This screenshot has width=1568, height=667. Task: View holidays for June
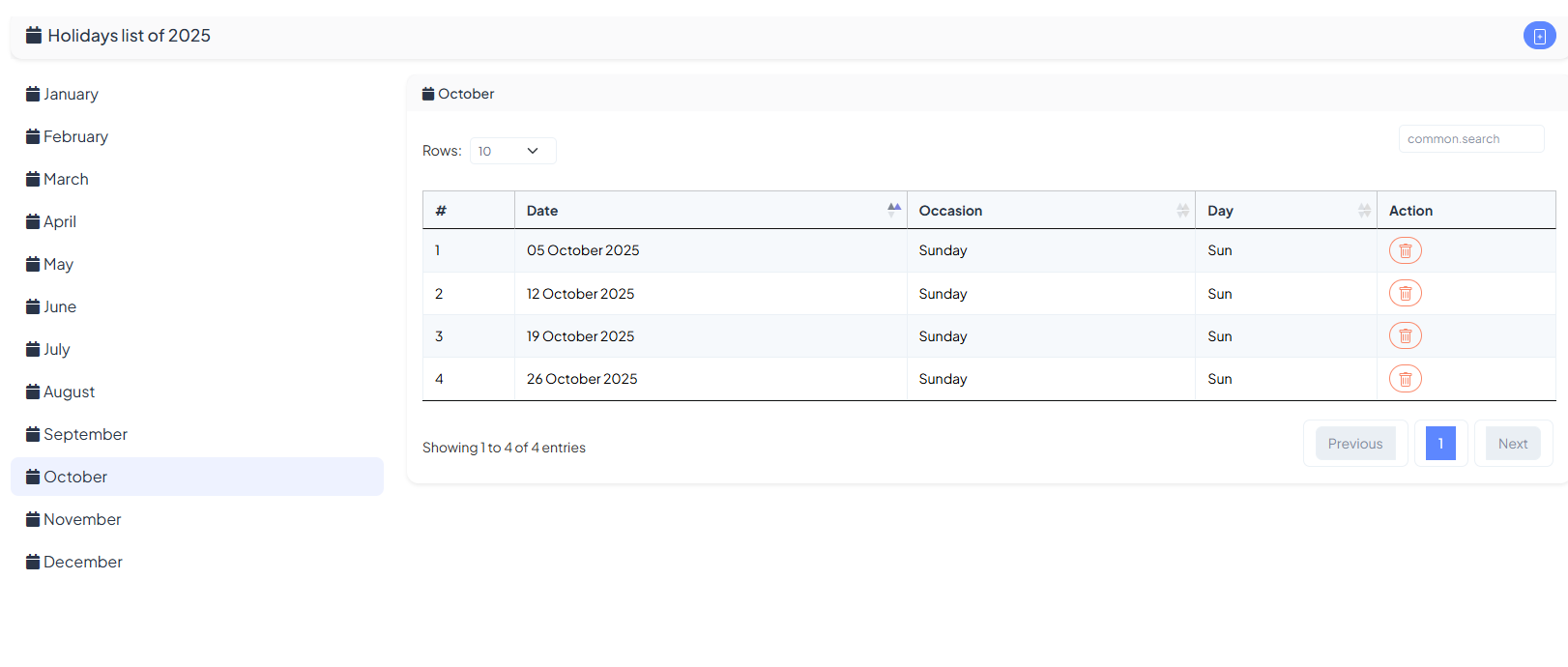tap(60, 307)
